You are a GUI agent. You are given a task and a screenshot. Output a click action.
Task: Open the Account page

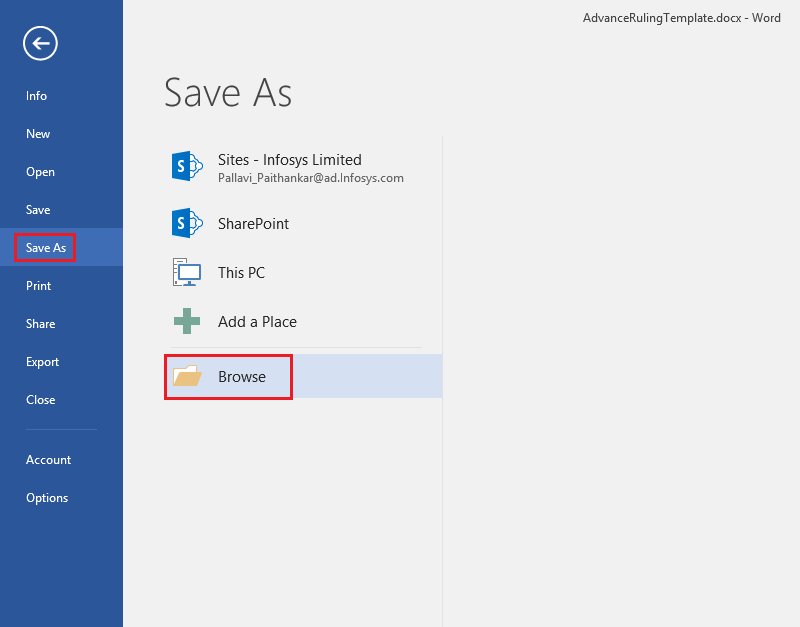point(61,460)
